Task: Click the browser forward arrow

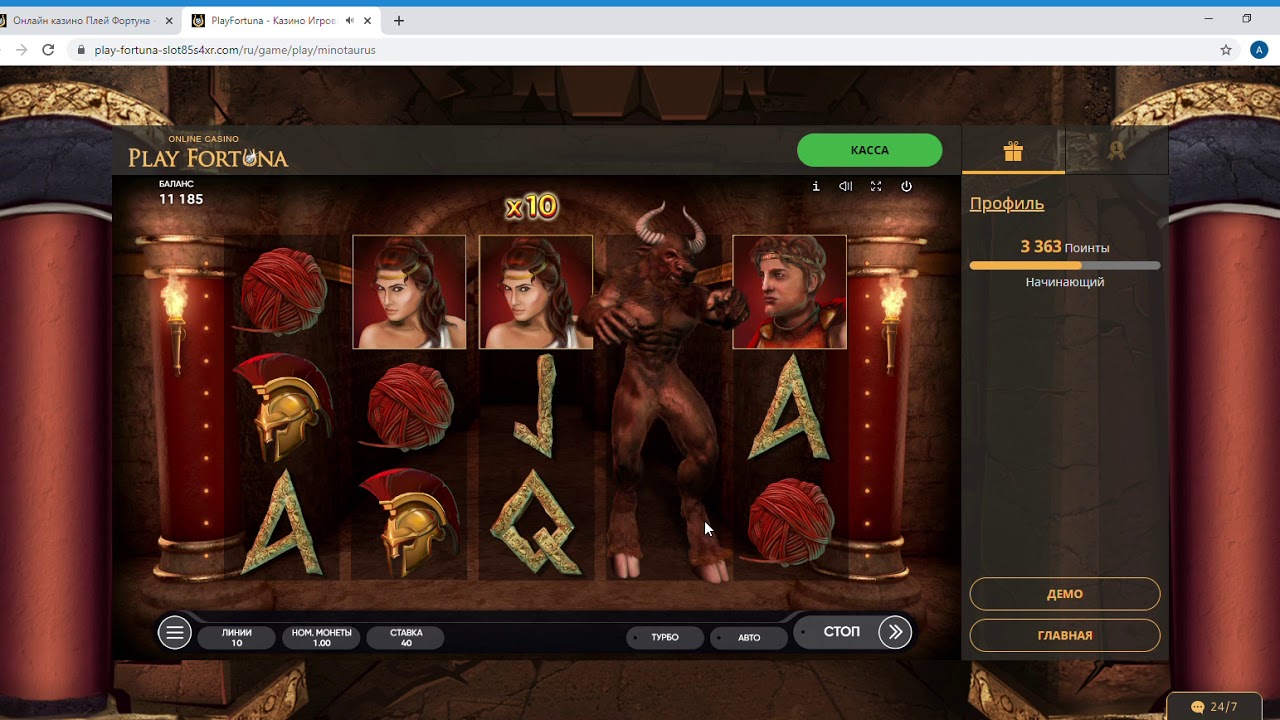Action: coord(21,49)
